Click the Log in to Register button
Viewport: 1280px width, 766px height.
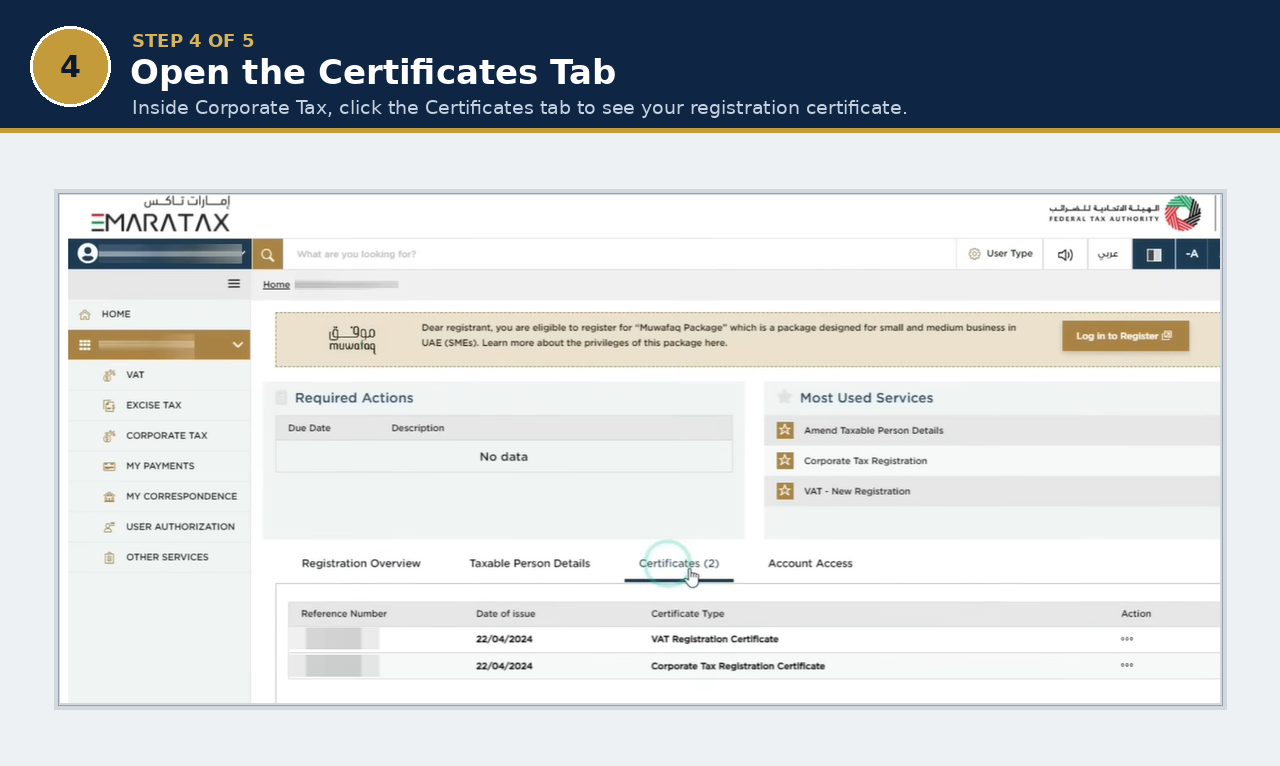[x=1125, y=336]
